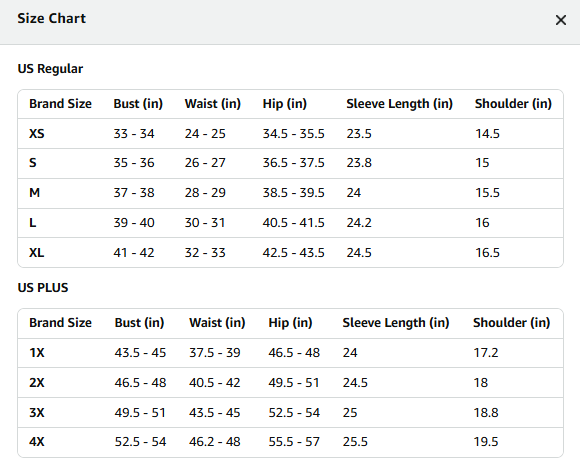580x468 pixels.
Task: Click the 18.8 shoulder value for 3X
Action: point(486,413)
